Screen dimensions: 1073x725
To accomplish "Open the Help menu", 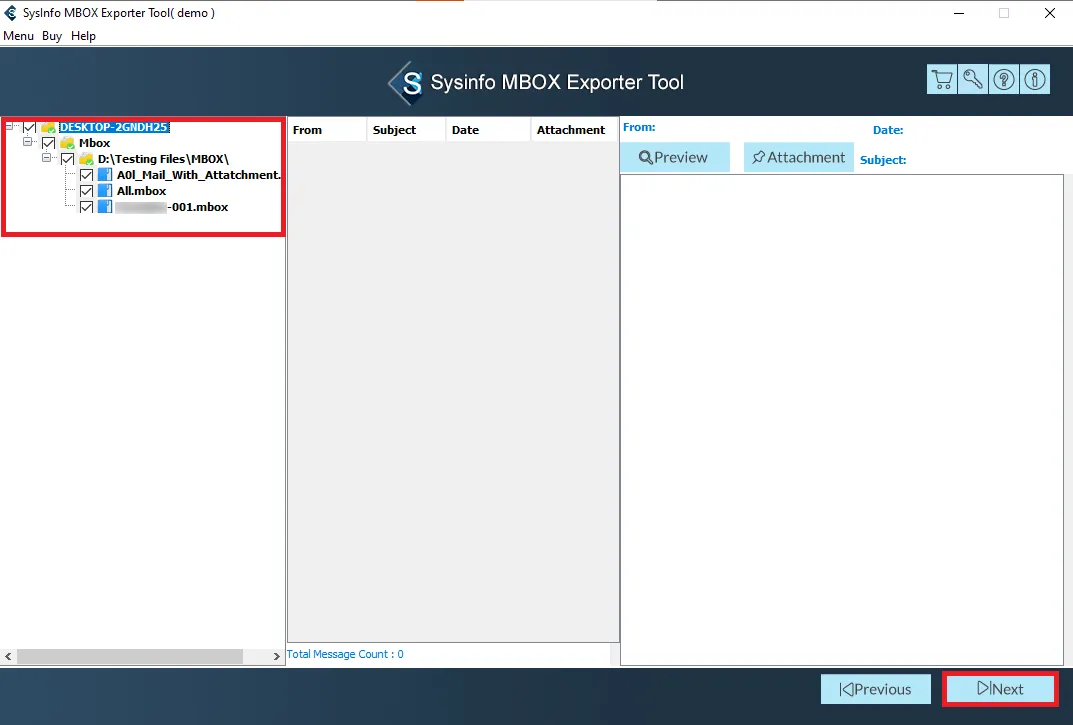I will tap(84, 36).
